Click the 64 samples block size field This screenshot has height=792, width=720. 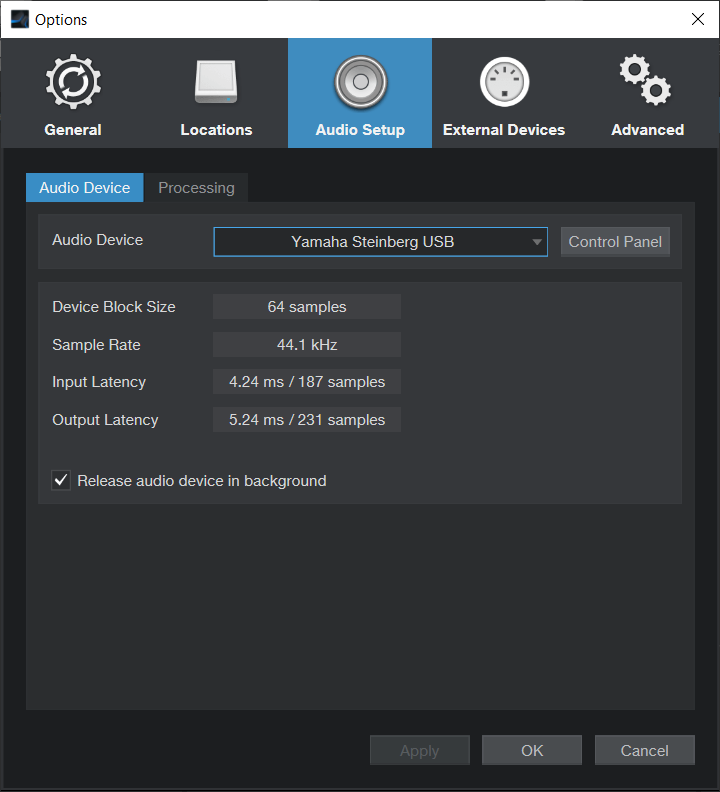click(x=307, y=307)
